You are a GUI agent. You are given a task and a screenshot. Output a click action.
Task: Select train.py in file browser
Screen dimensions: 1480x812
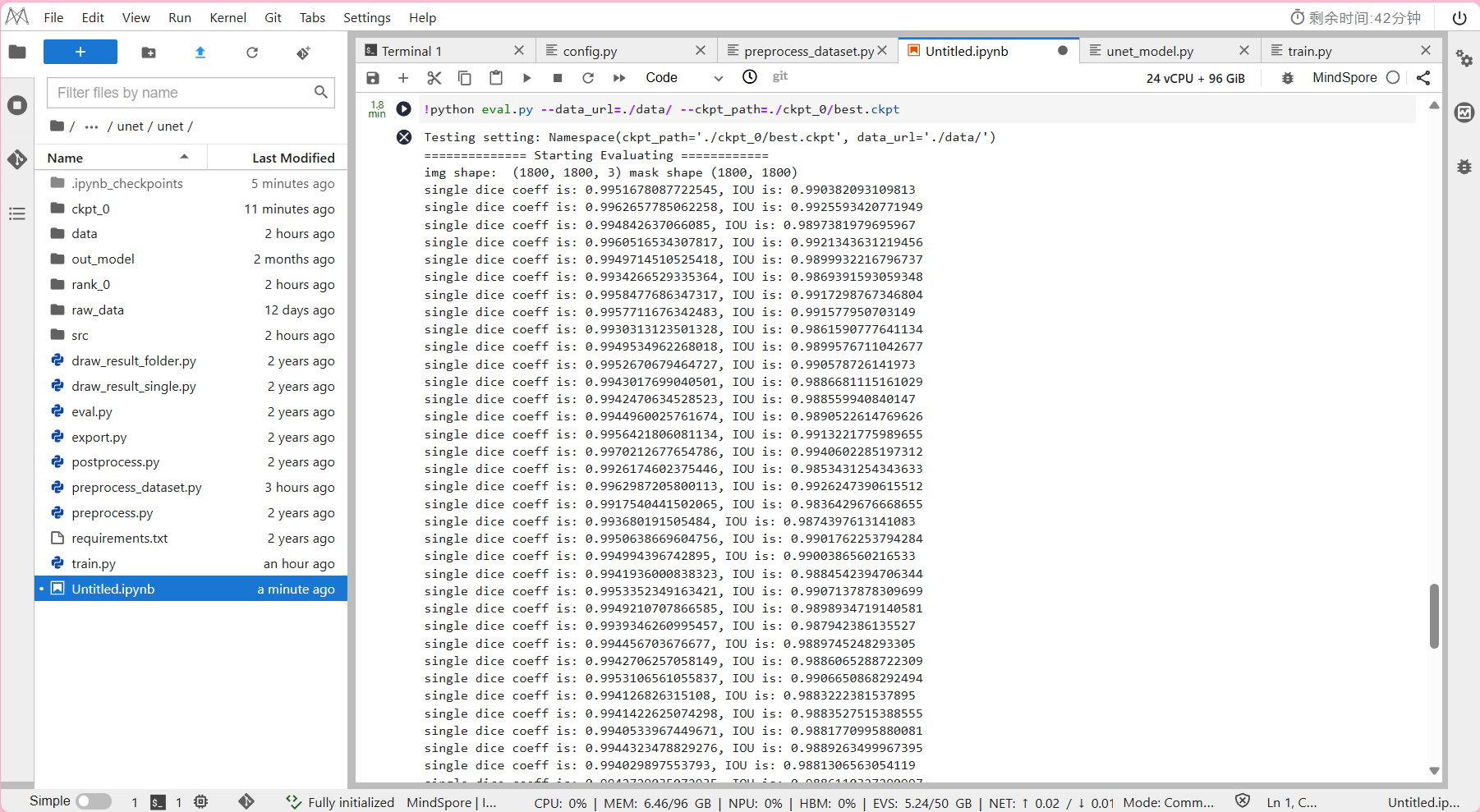coord(191,563)
